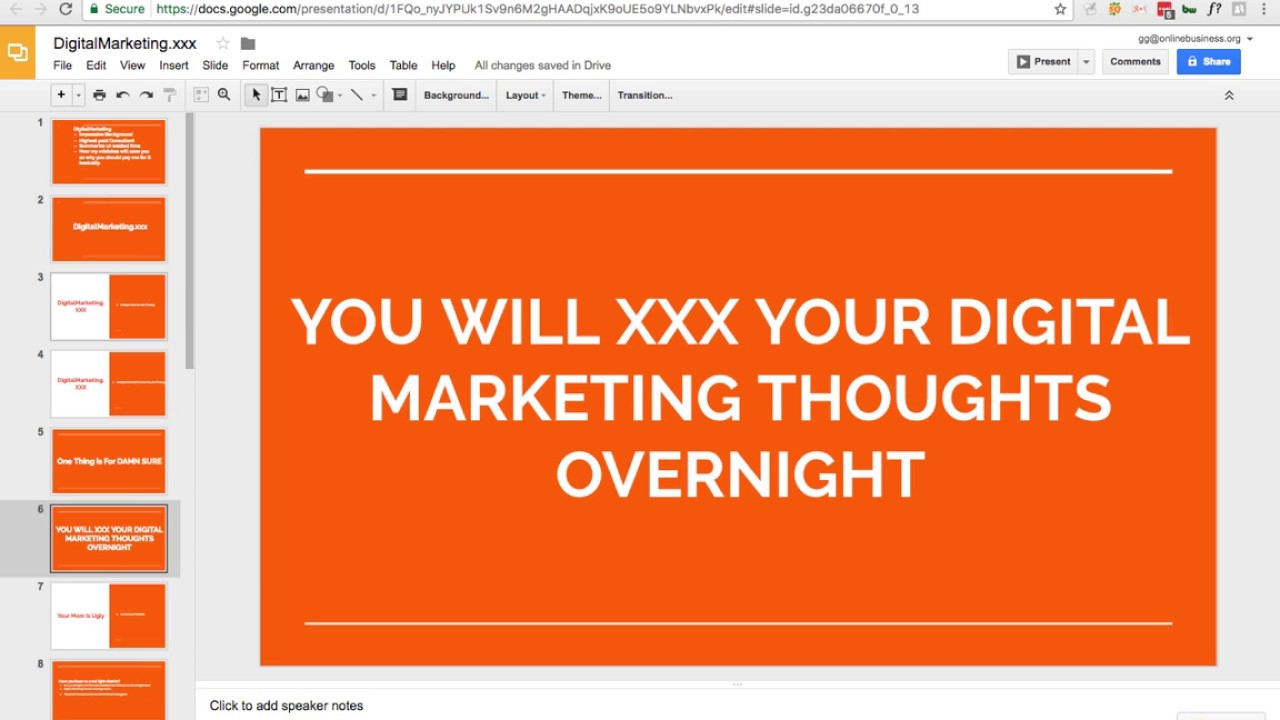
Task: Insert a comment using toolbar icon
Action: (400, 95)
